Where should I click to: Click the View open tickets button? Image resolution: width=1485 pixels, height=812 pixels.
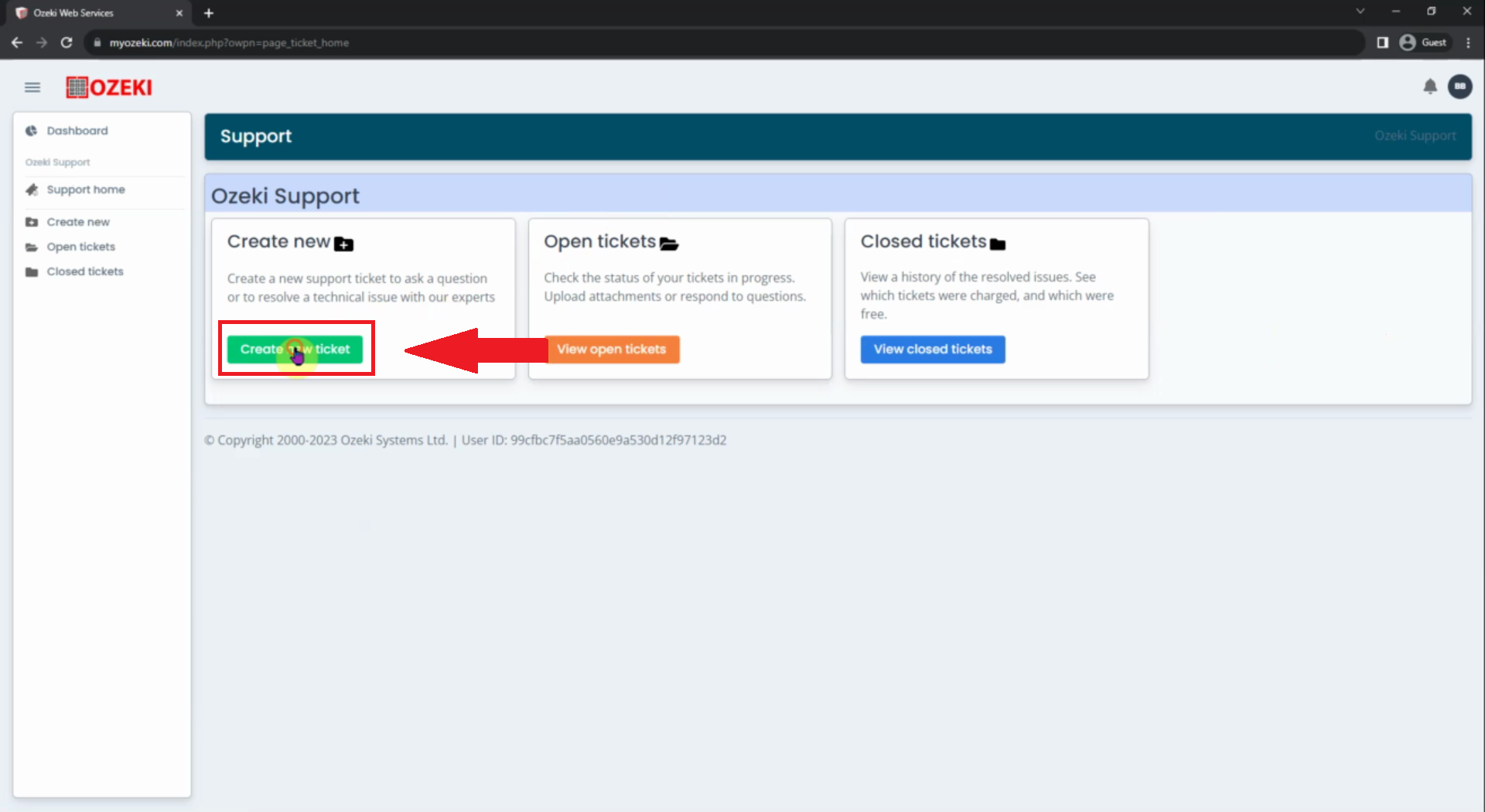click(611, 349)
